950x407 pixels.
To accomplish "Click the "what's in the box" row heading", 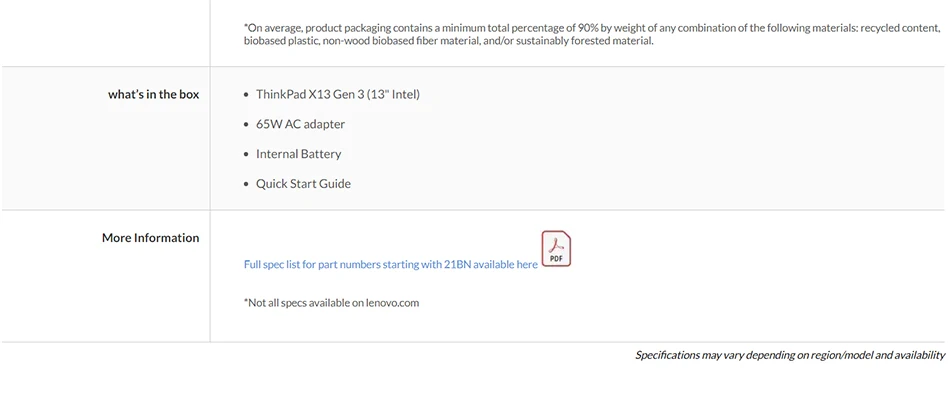I will tap(153, 94).
